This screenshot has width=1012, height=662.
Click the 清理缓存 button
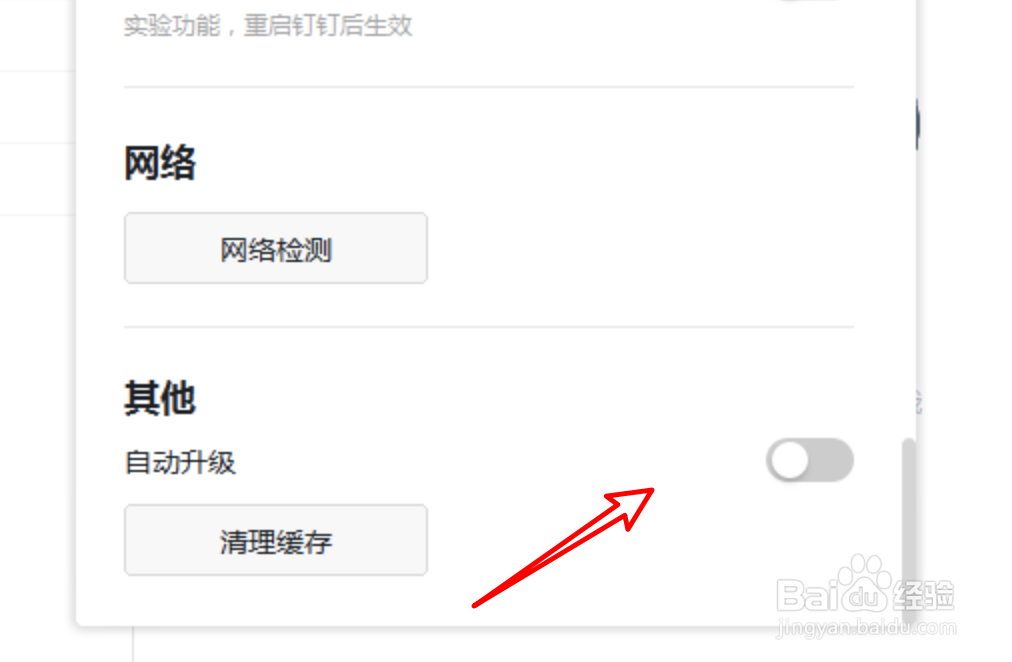coord(276,540)
